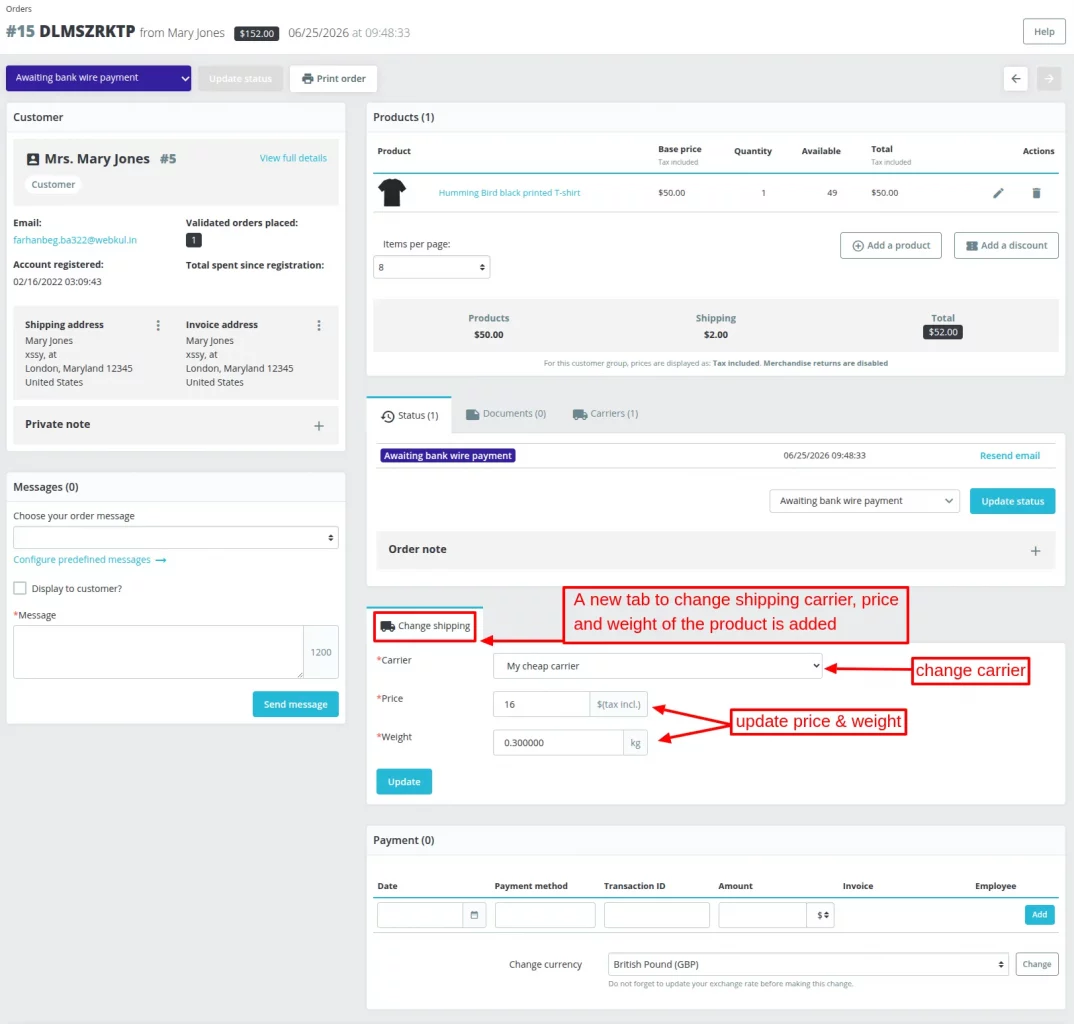Image resolution: width=1074 pixels, height=1024 pixels.
Task: Open Invoice address three-dot menu
Action: [319, 325]
